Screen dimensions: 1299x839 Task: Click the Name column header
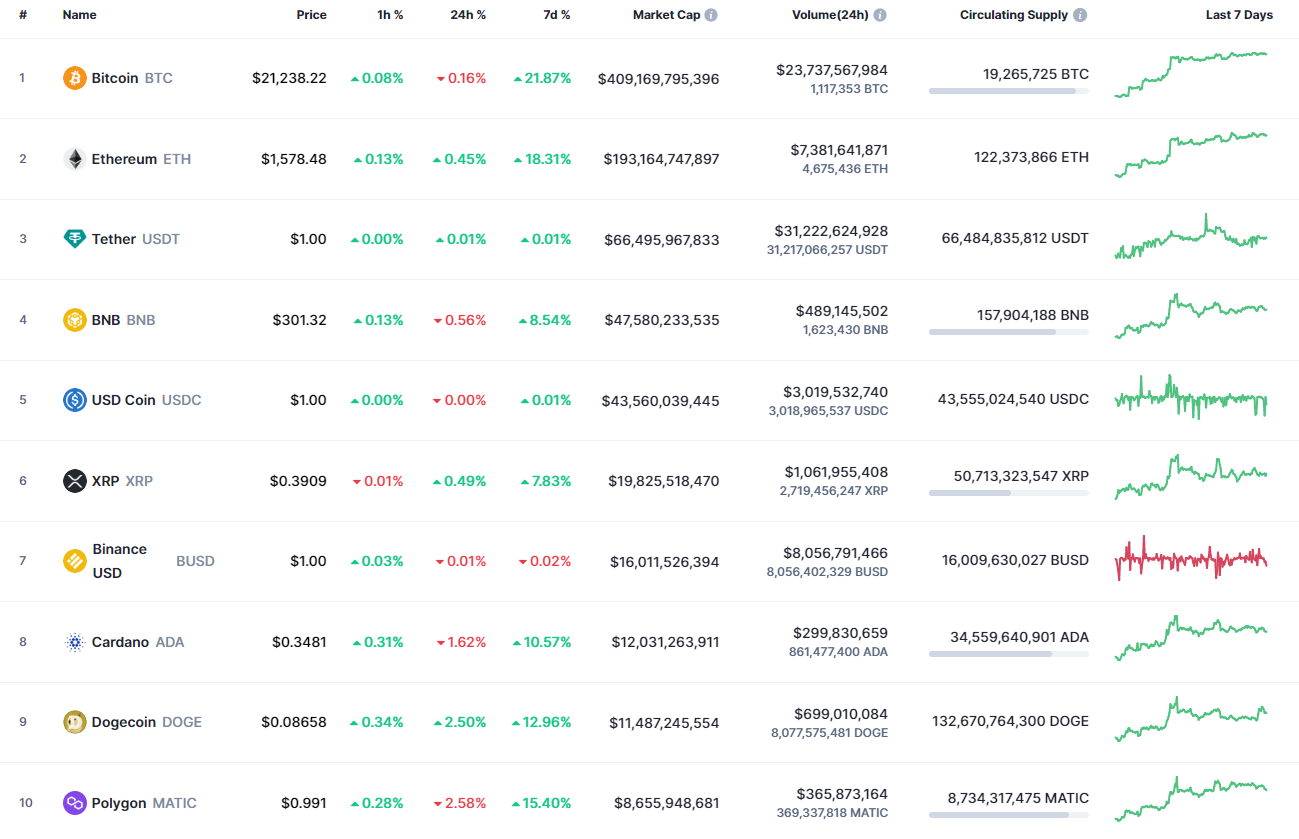[x=80, y=14]
